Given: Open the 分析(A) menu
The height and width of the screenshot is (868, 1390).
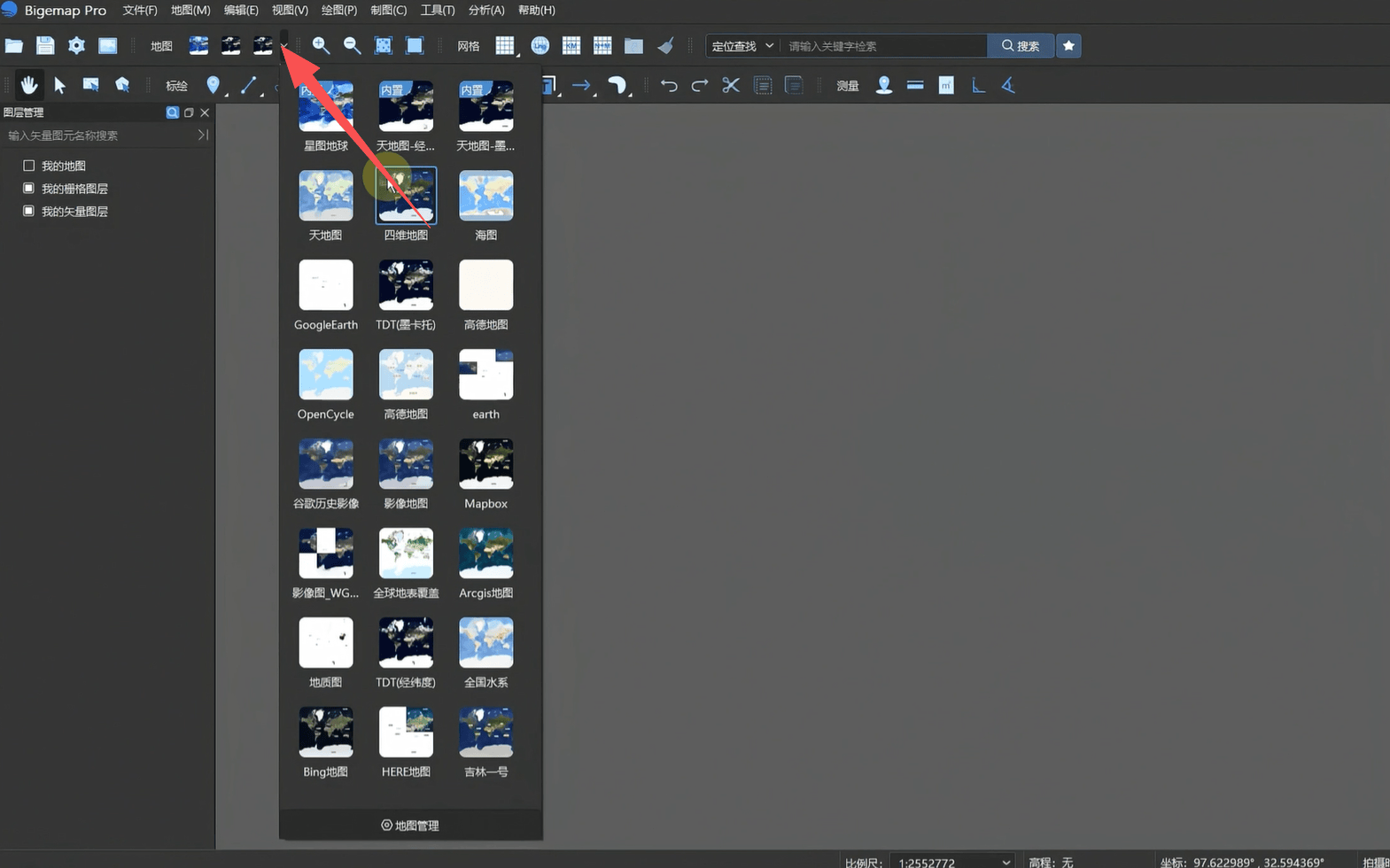Looking at the screenshot, I should point(486,11).
